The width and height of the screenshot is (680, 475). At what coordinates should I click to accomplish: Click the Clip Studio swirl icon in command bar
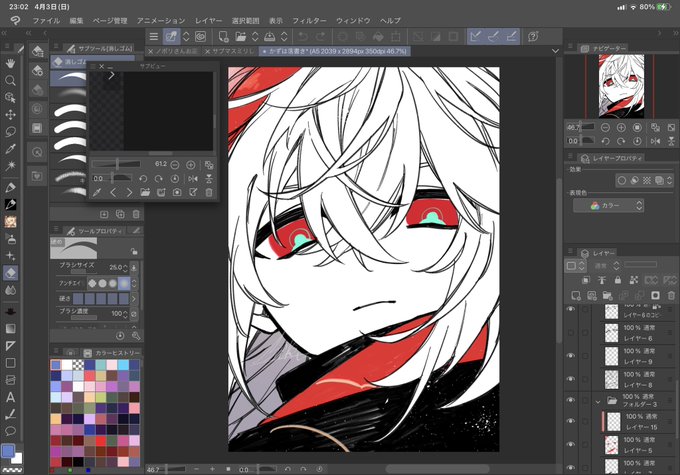click(200, 37)
